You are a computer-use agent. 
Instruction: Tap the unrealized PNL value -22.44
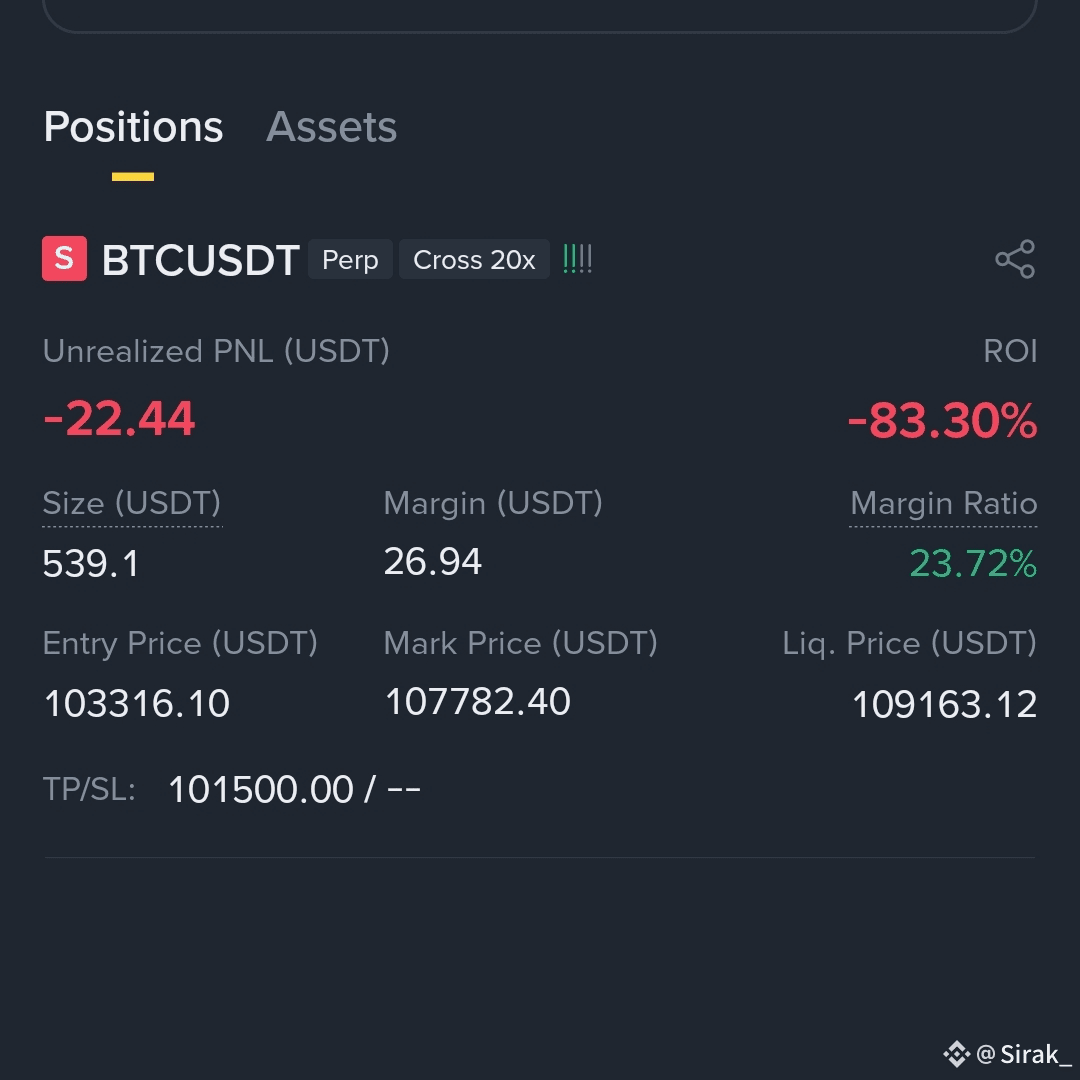pos(119,419)
